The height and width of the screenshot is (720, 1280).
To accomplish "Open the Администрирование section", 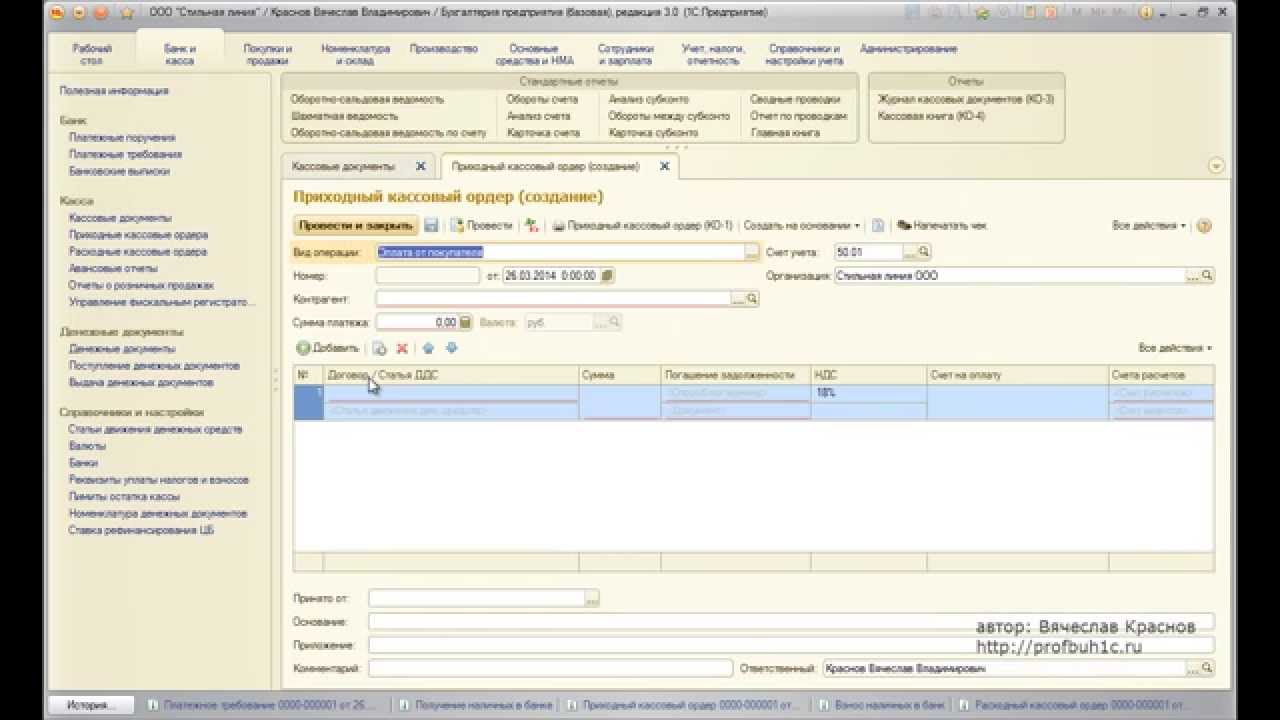I will pyautogui.click(x=908, y=48).
